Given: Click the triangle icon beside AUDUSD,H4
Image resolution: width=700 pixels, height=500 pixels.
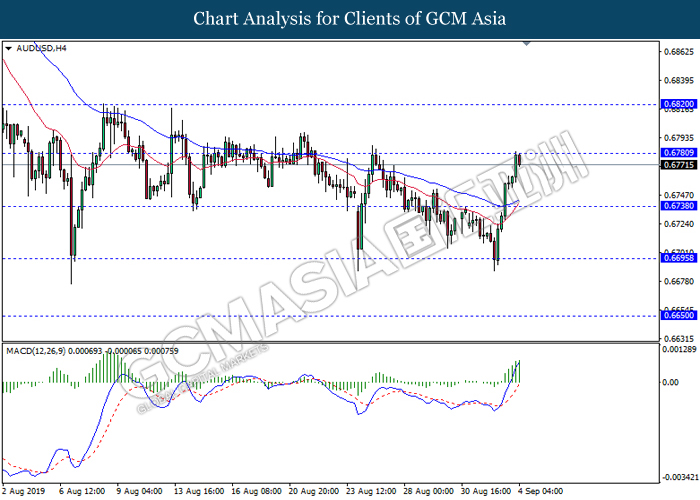Looking at the screenshot, I should pyautogui.click(x=9, y=47).
